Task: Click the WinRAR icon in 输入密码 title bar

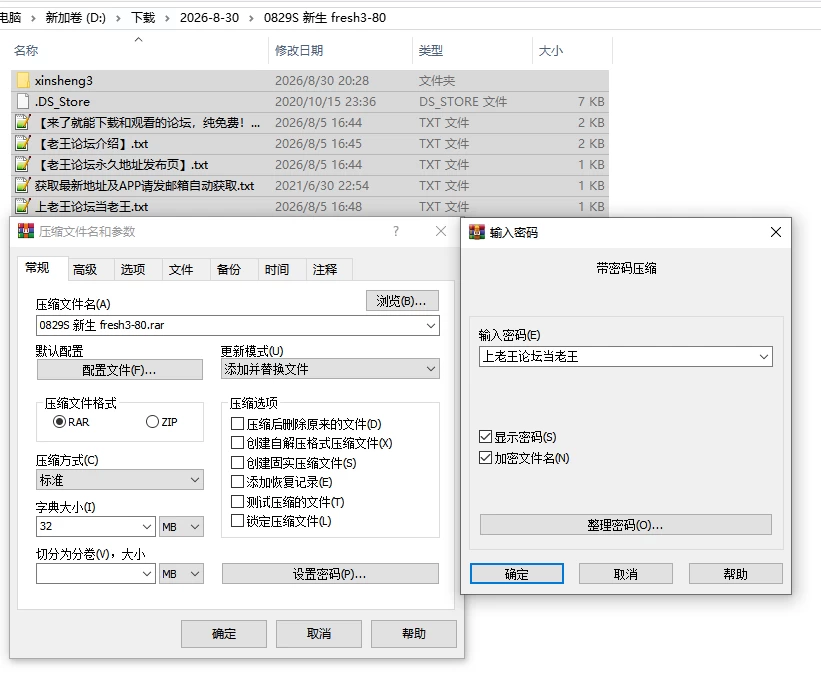Action: tap(476, 232)
